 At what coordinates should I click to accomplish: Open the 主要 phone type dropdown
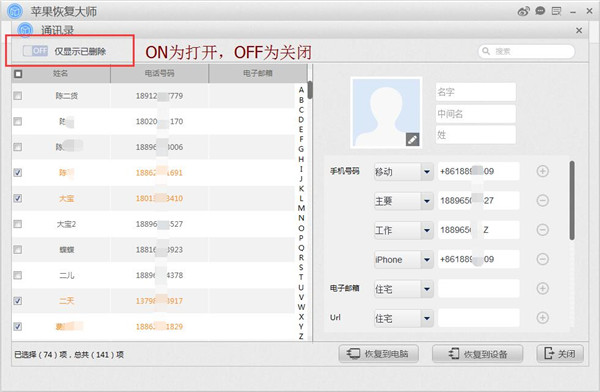[x=404, y=201]
